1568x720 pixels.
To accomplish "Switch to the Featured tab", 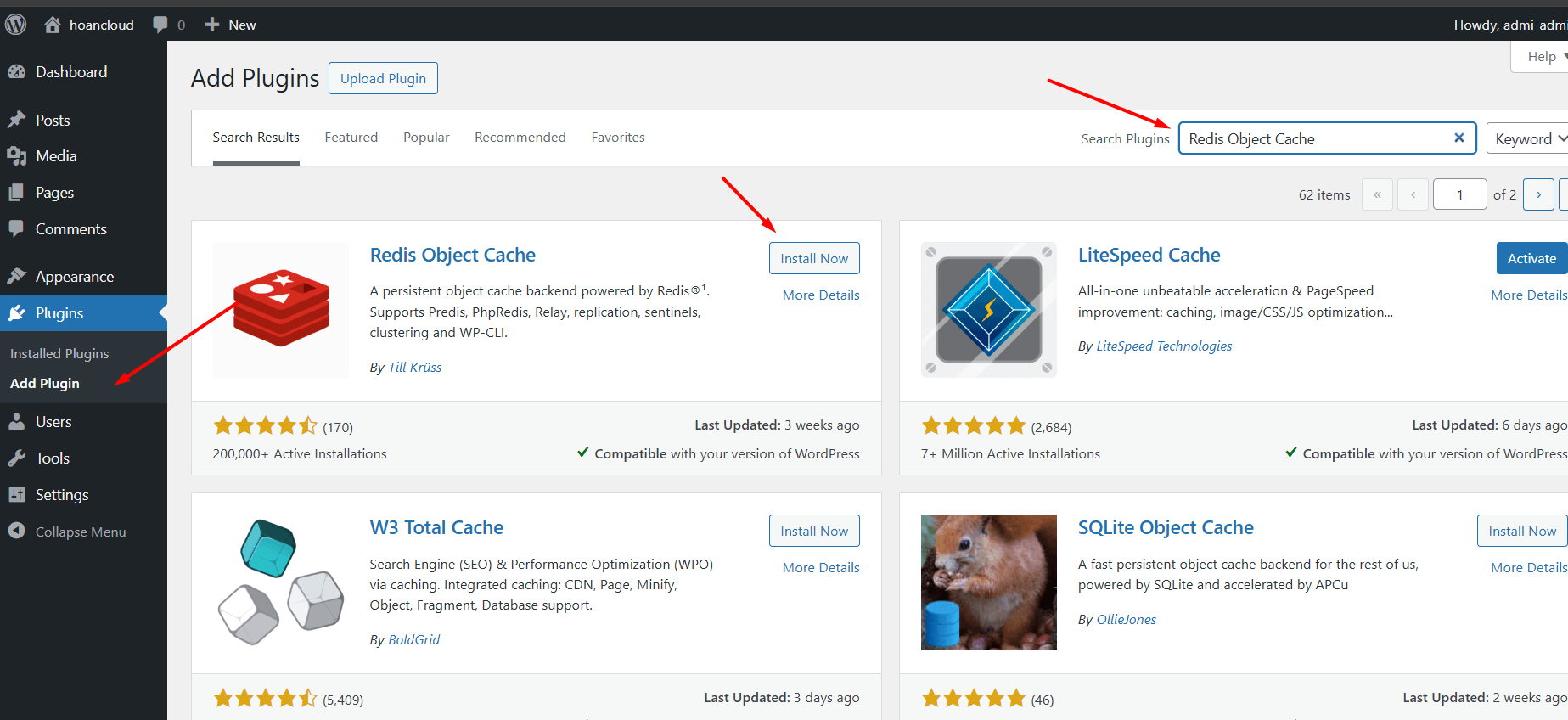I will 351,138.
